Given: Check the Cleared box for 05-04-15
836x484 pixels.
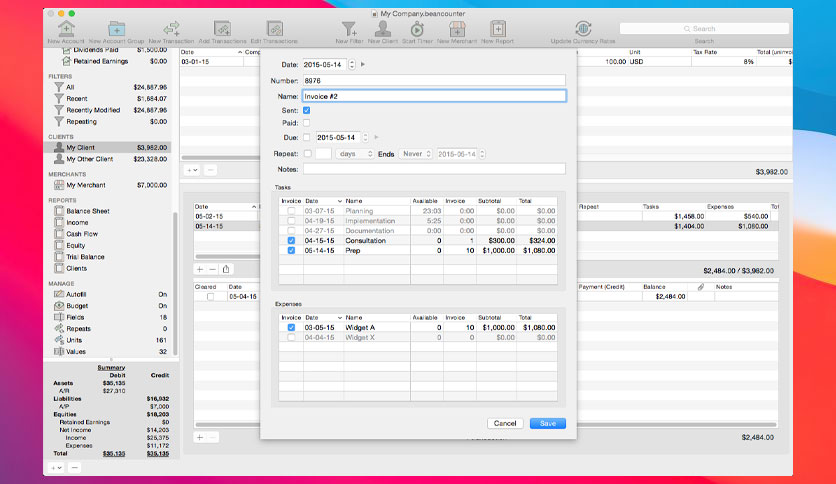Looking at the screenshot, I should (211, 296).
